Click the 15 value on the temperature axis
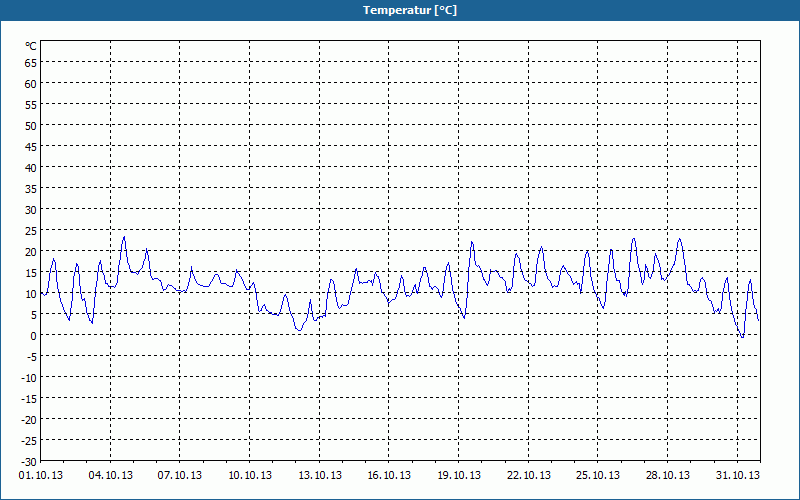The image size is (800, 500). point(31,273)
